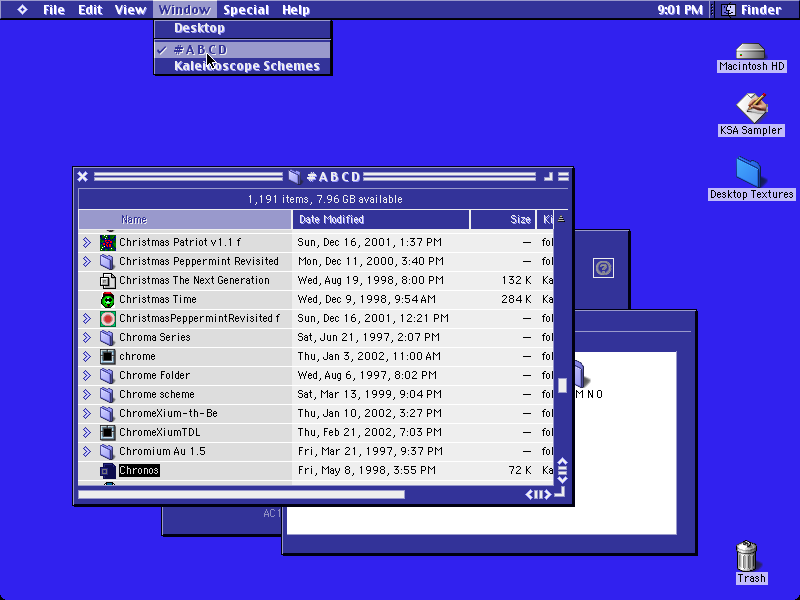Click the ChromeXium-th-Be folder icon
This screenshot has width=800, height=600.
[107, 413]
